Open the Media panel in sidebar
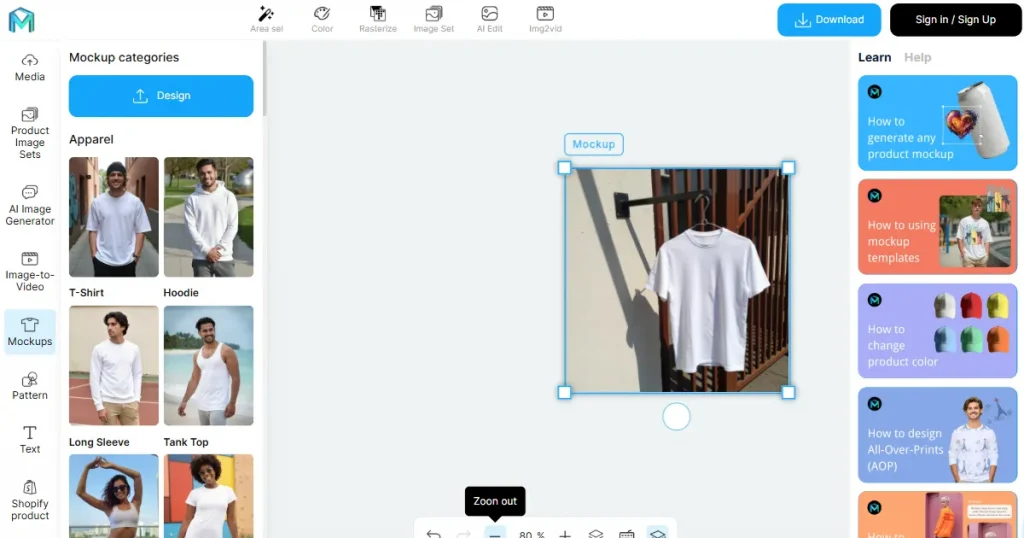 coord(30,68)
